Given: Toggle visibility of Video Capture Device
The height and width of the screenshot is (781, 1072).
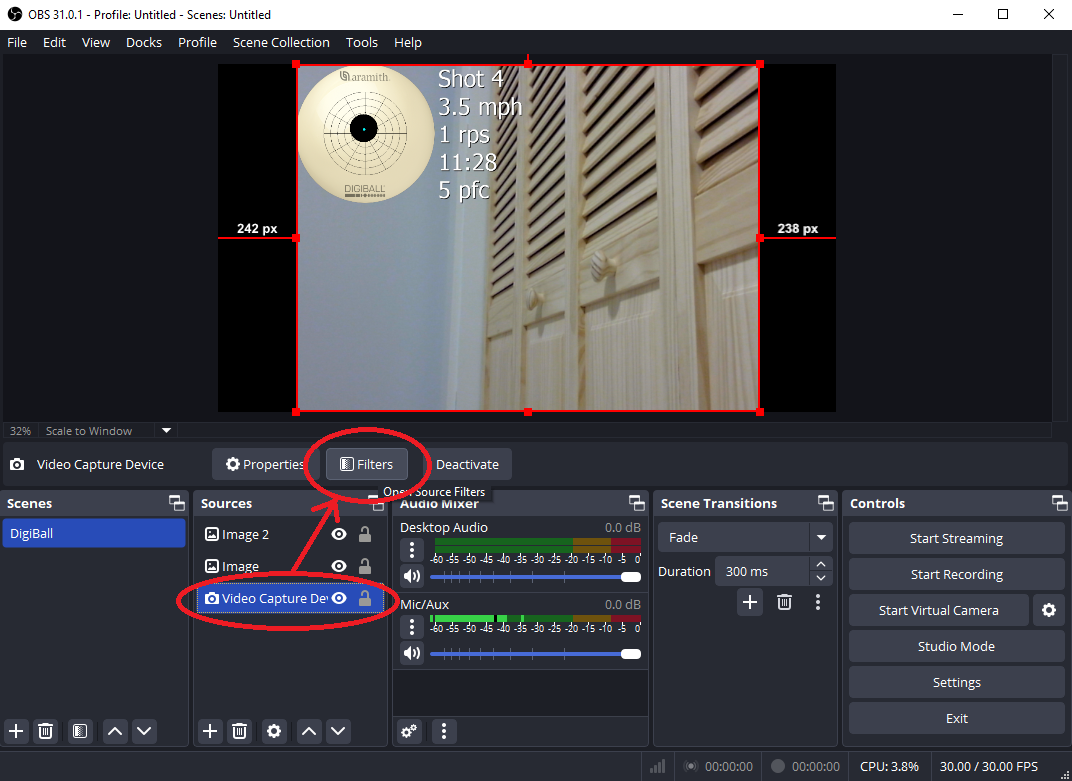Looking at the screenshot, I should click(339, 598).
